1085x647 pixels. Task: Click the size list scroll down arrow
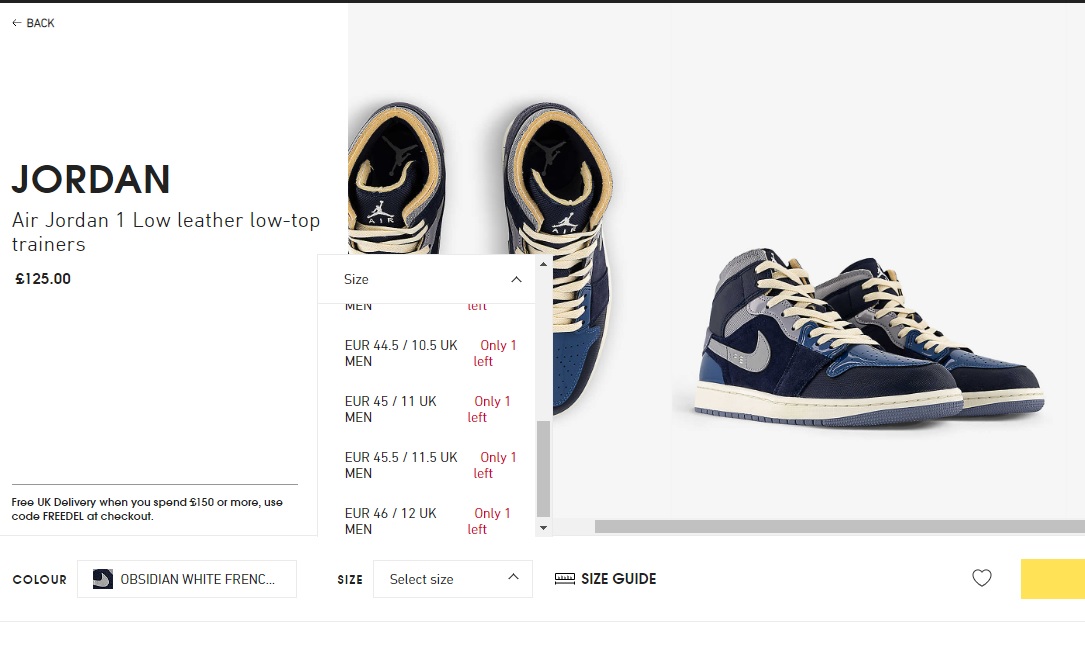[543, 528]
